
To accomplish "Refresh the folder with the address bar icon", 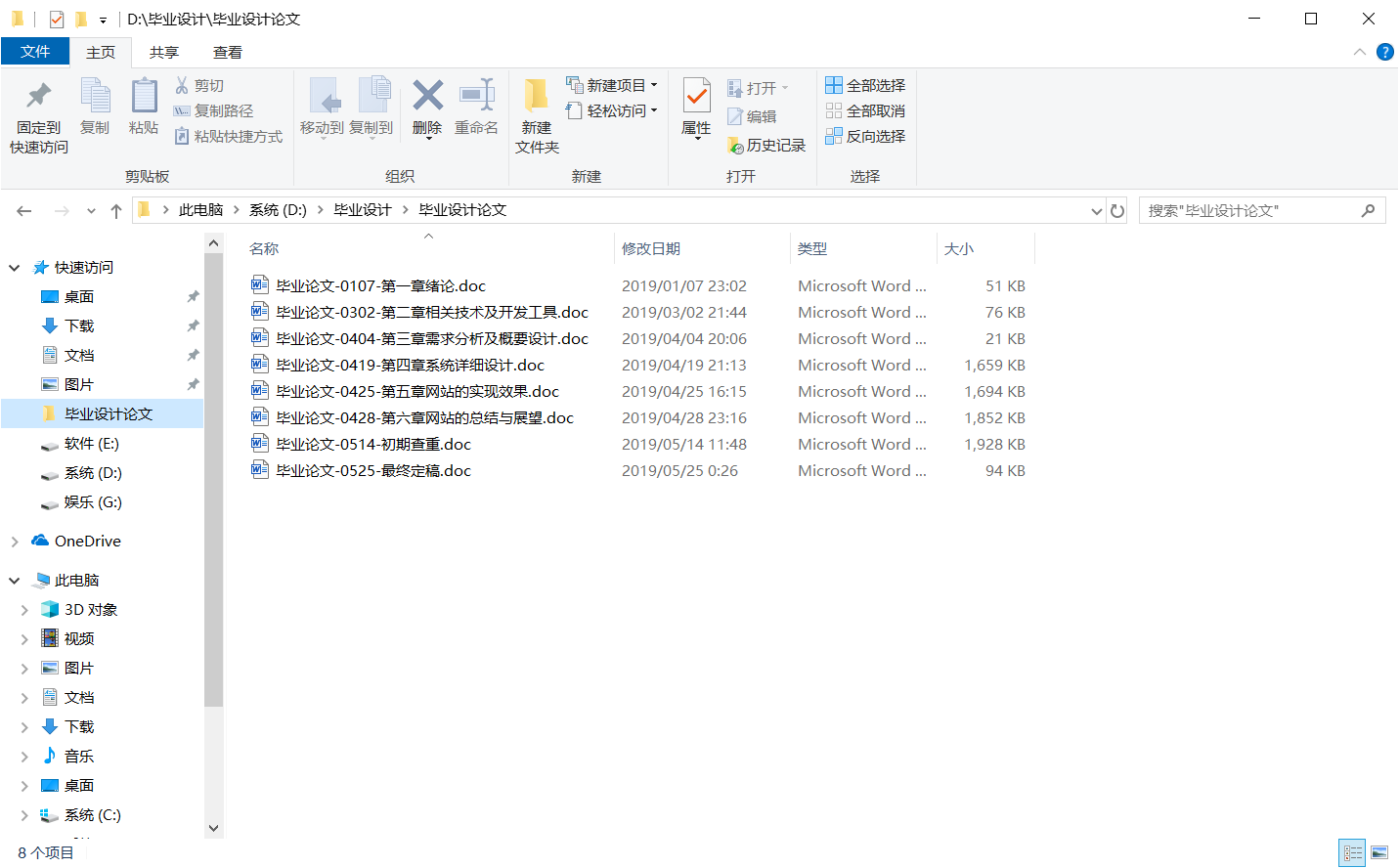I will click(1117, 209).
